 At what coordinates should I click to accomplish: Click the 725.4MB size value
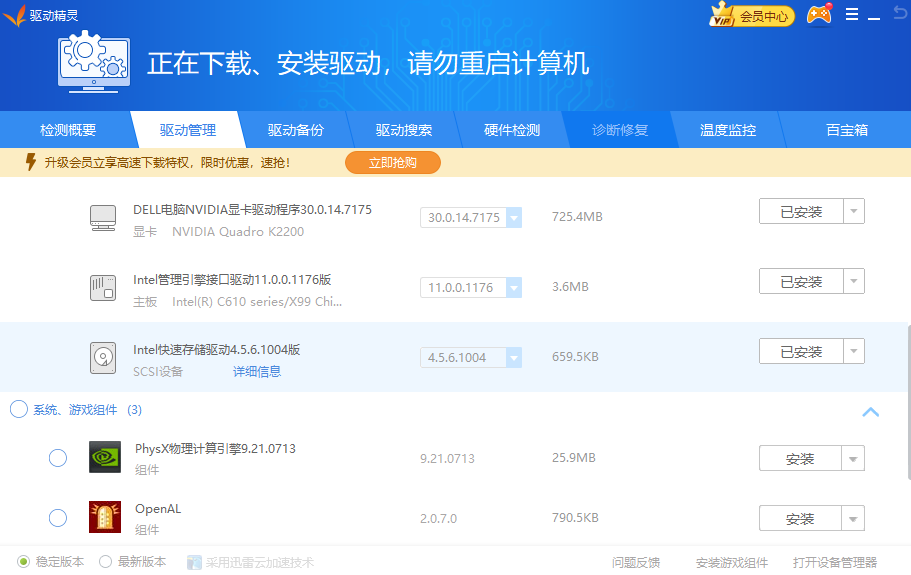click(577, 217)
